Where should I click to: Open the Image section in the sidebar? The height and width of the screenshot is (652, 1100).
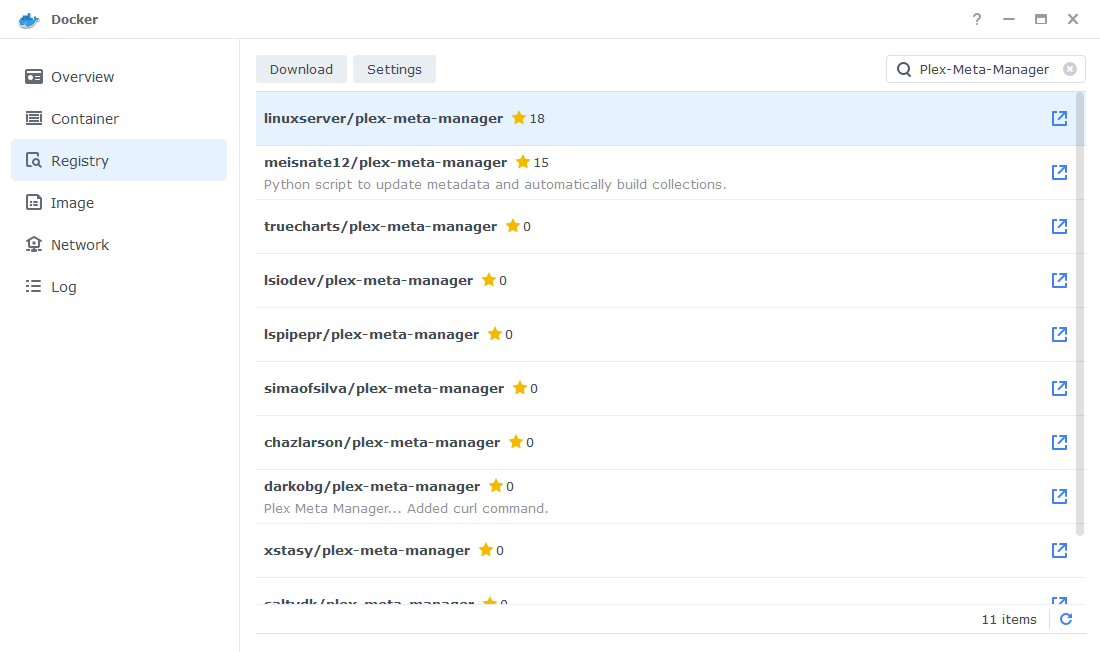click(119, 203)
